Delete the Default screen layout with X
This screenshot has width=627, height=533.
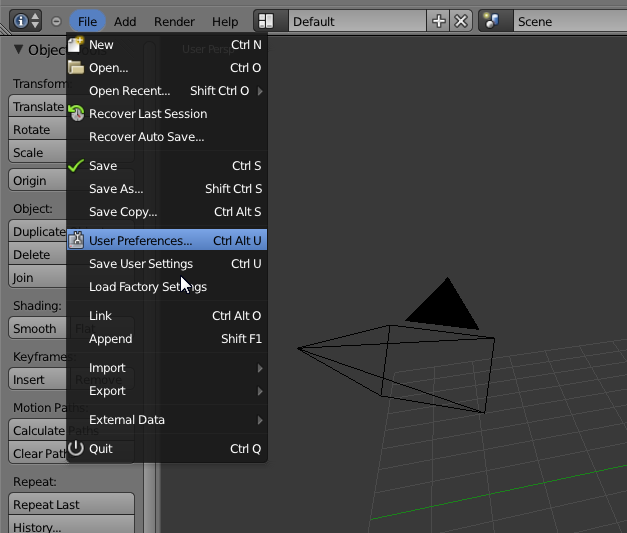pyautogui.click(x=461, y=21)
